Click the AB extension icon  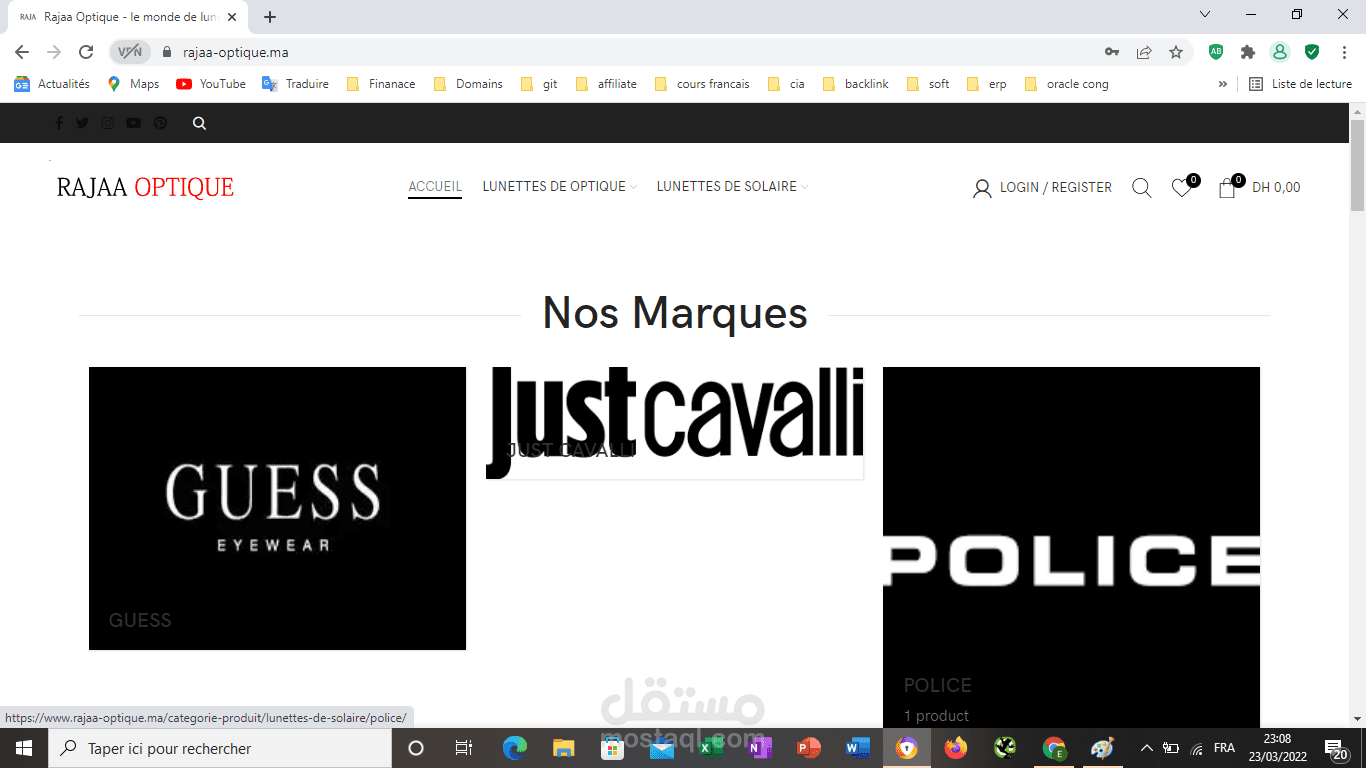(x=1216, y=52)
